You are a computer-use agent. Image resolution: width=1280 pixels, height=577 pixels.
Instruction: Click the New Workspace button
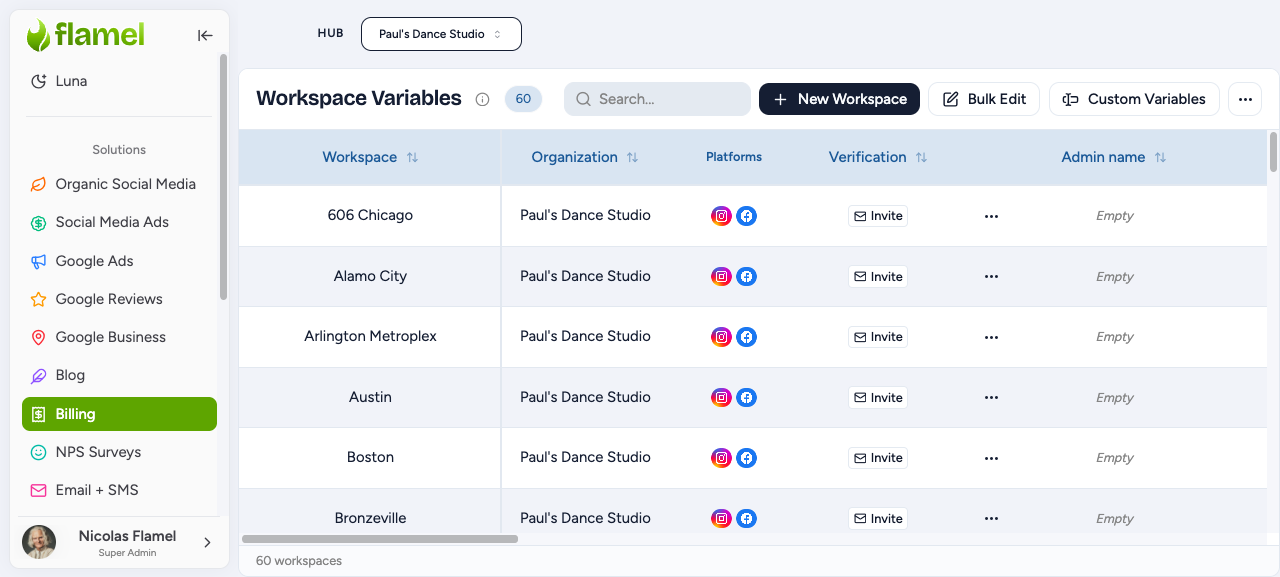point(839,99)
